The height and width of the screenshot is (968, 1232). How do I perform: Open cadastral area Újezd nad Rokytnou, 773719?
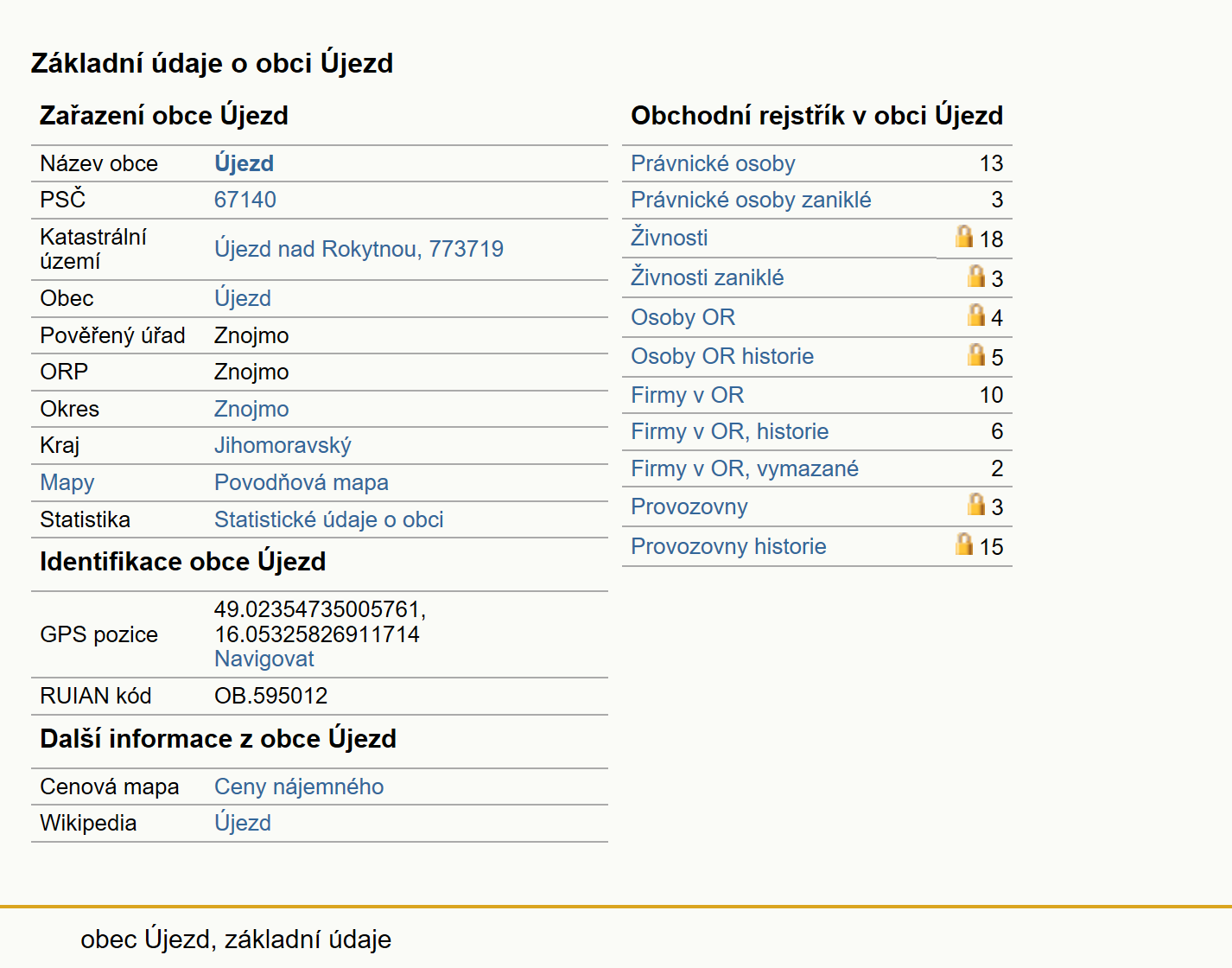(x=359, y=249)
